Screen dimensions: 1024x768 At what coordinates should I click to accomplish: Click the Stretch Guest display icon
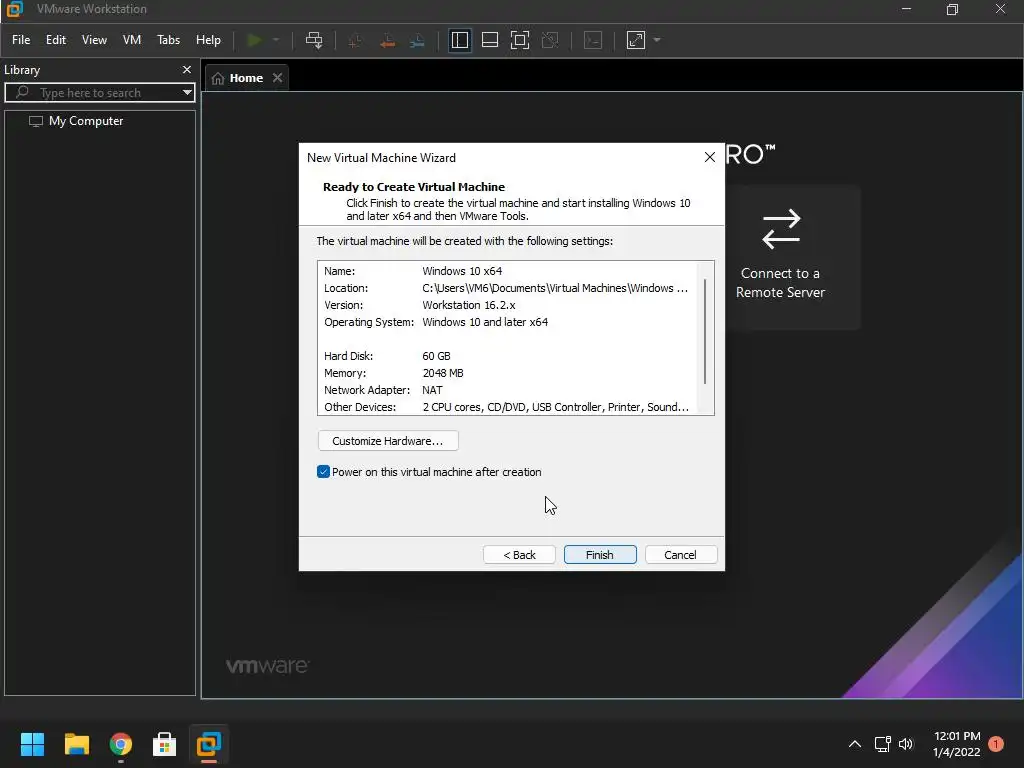pos(635,40)
